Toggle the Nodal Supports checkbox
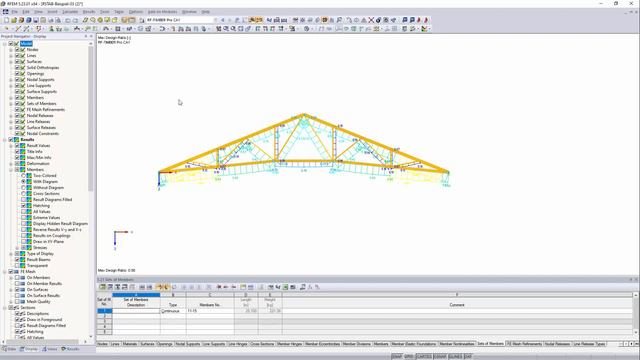The image size is (640, 360). pos(18,80)
